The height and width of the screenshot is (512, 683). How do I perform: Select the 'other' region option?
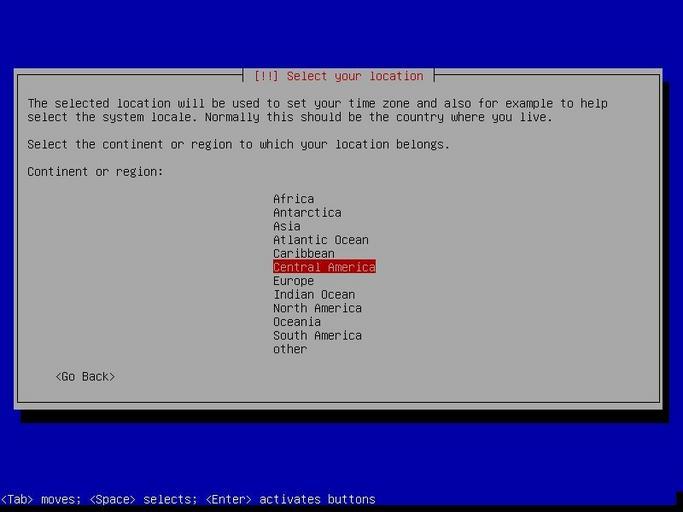click(x=290, y=349)
